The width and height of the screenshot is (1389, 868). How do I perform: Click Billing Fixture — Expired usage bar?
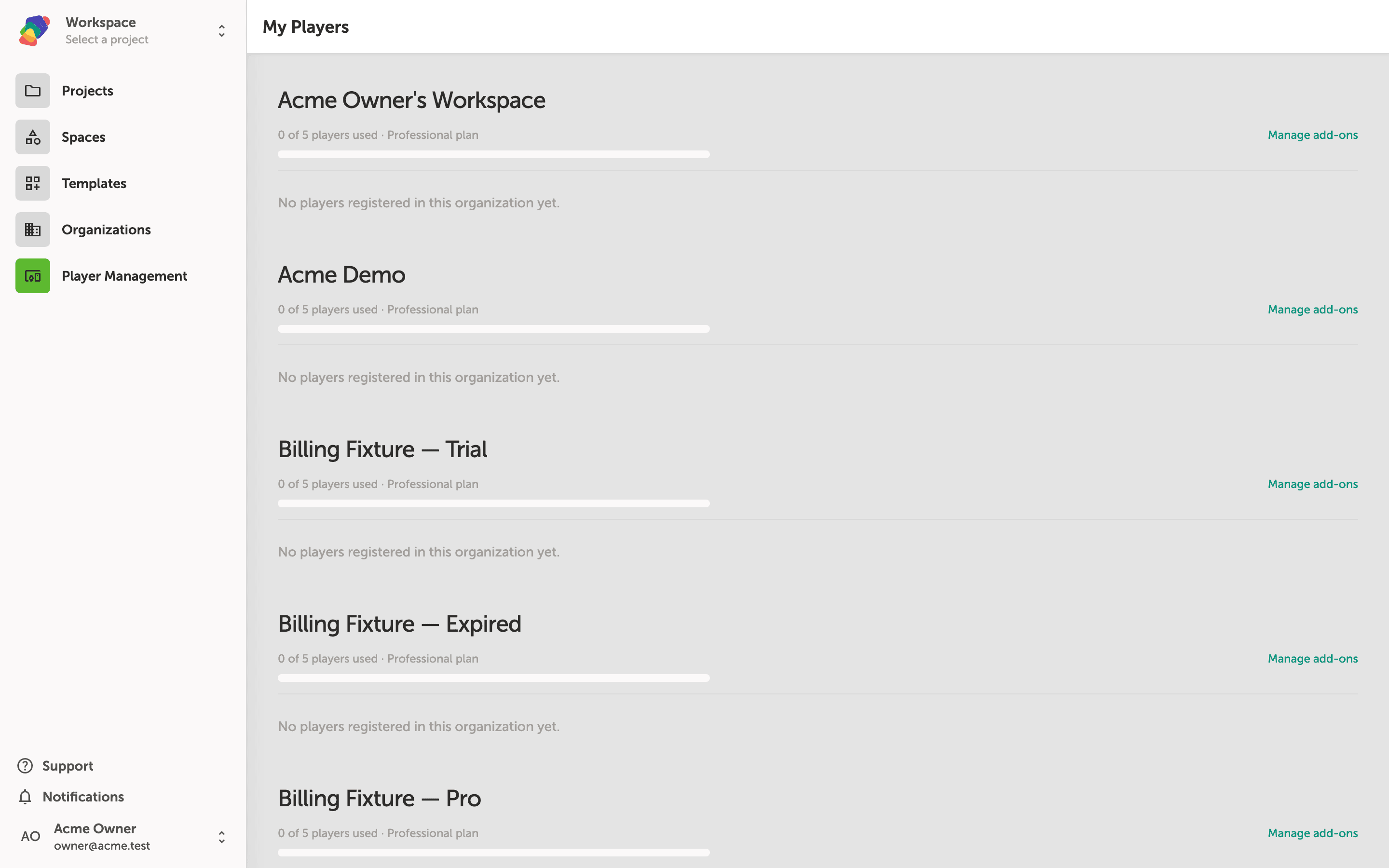493,678
